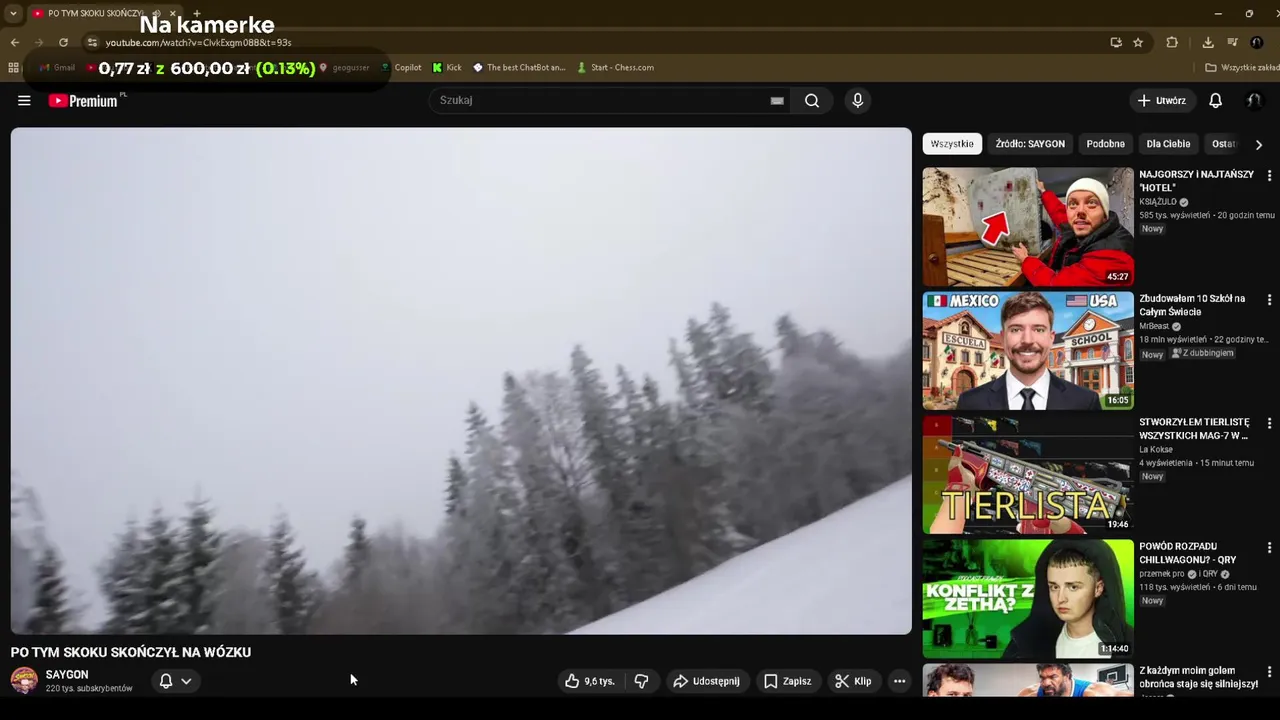Click the Utwórz create button
This screenshot has height=720, width=1280.
click(1161, 100)
